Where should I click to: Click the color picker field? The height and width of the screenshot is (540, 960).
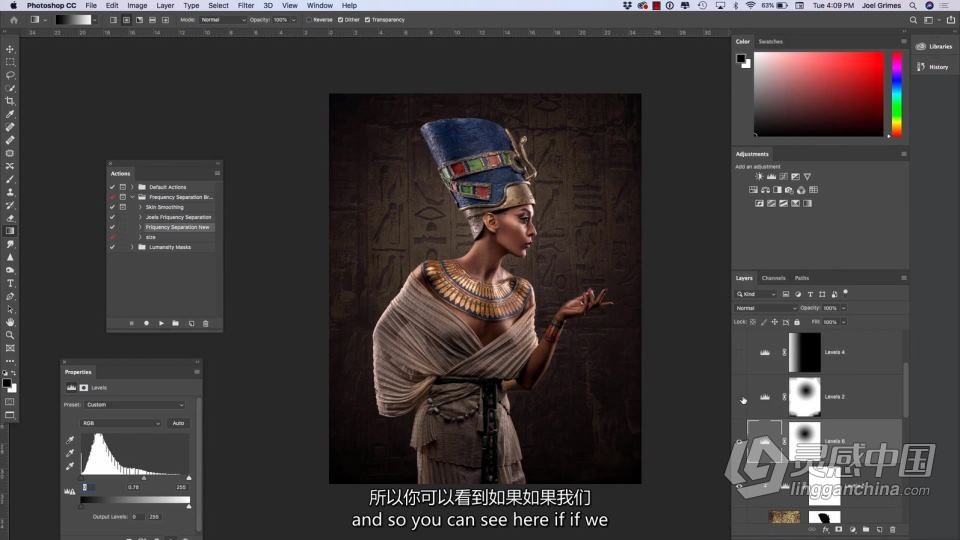[819, 94]
